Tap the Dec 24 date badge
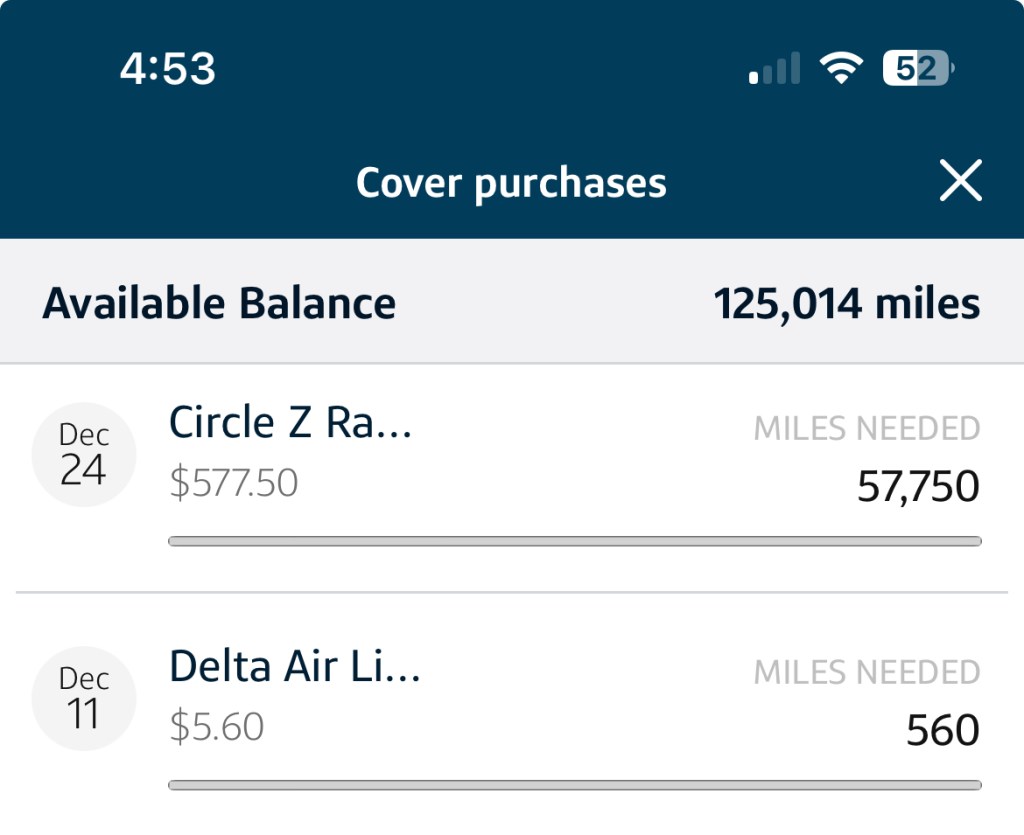 [x=84, y=454]
